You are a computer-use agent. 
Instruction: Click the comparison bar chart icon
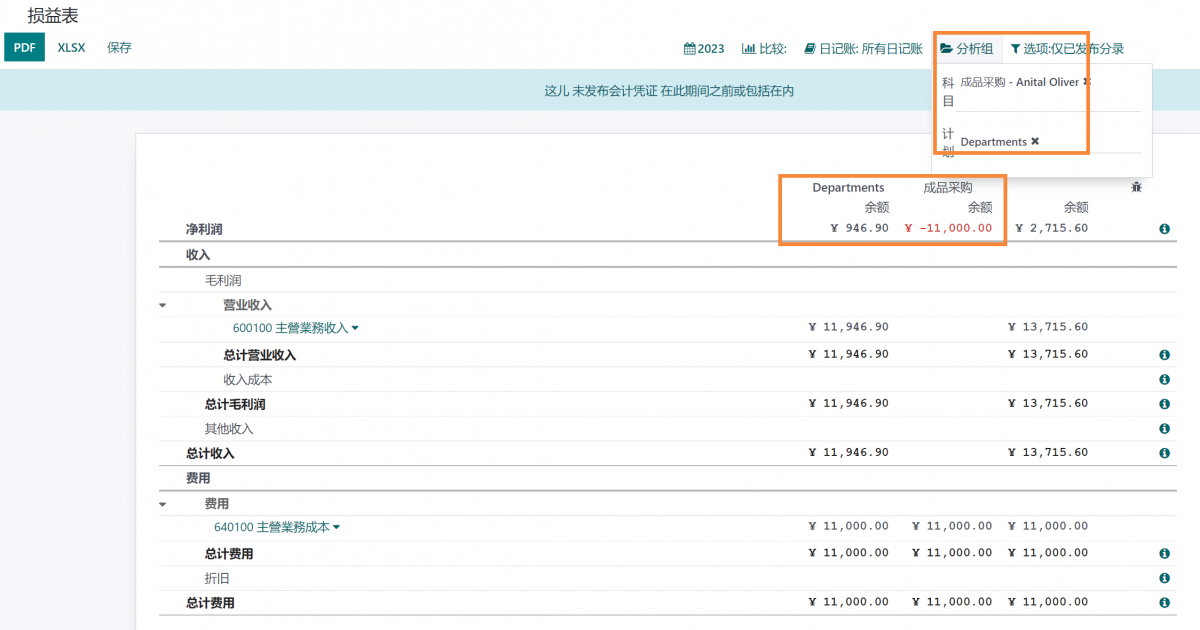(x=747, y=47)
